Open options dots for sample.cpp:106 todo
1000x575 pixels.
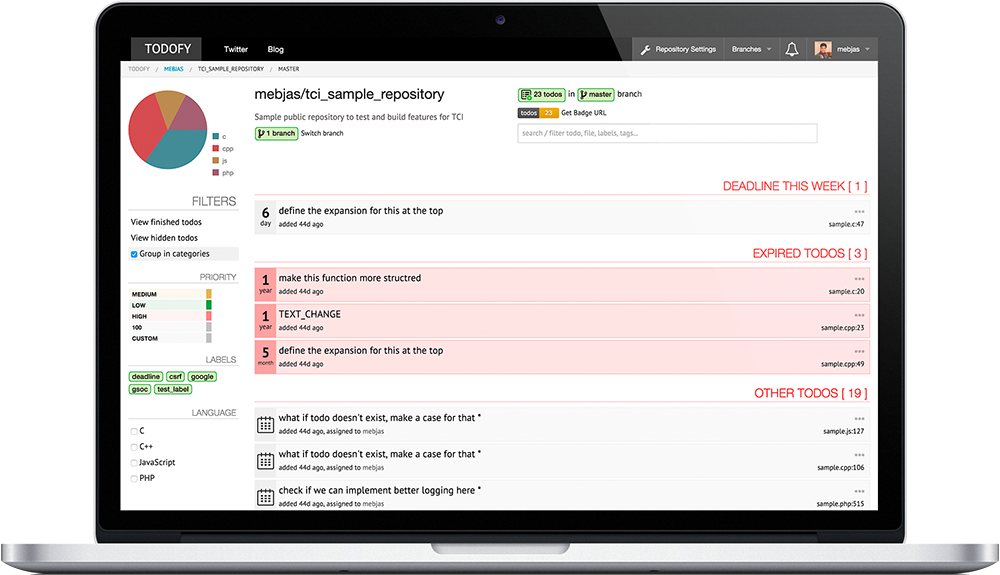pyautogui.click(x=859, y=455)
